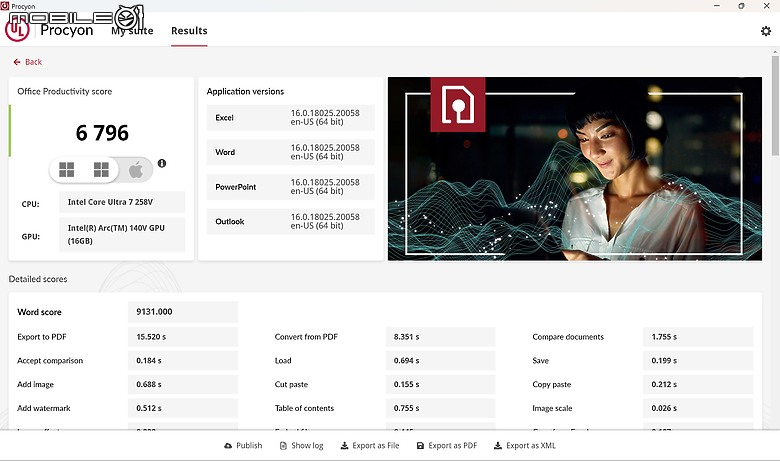Click the UL Procyon logo icon
The height and width of the screenshot is (461, 780).
(17, 29)
